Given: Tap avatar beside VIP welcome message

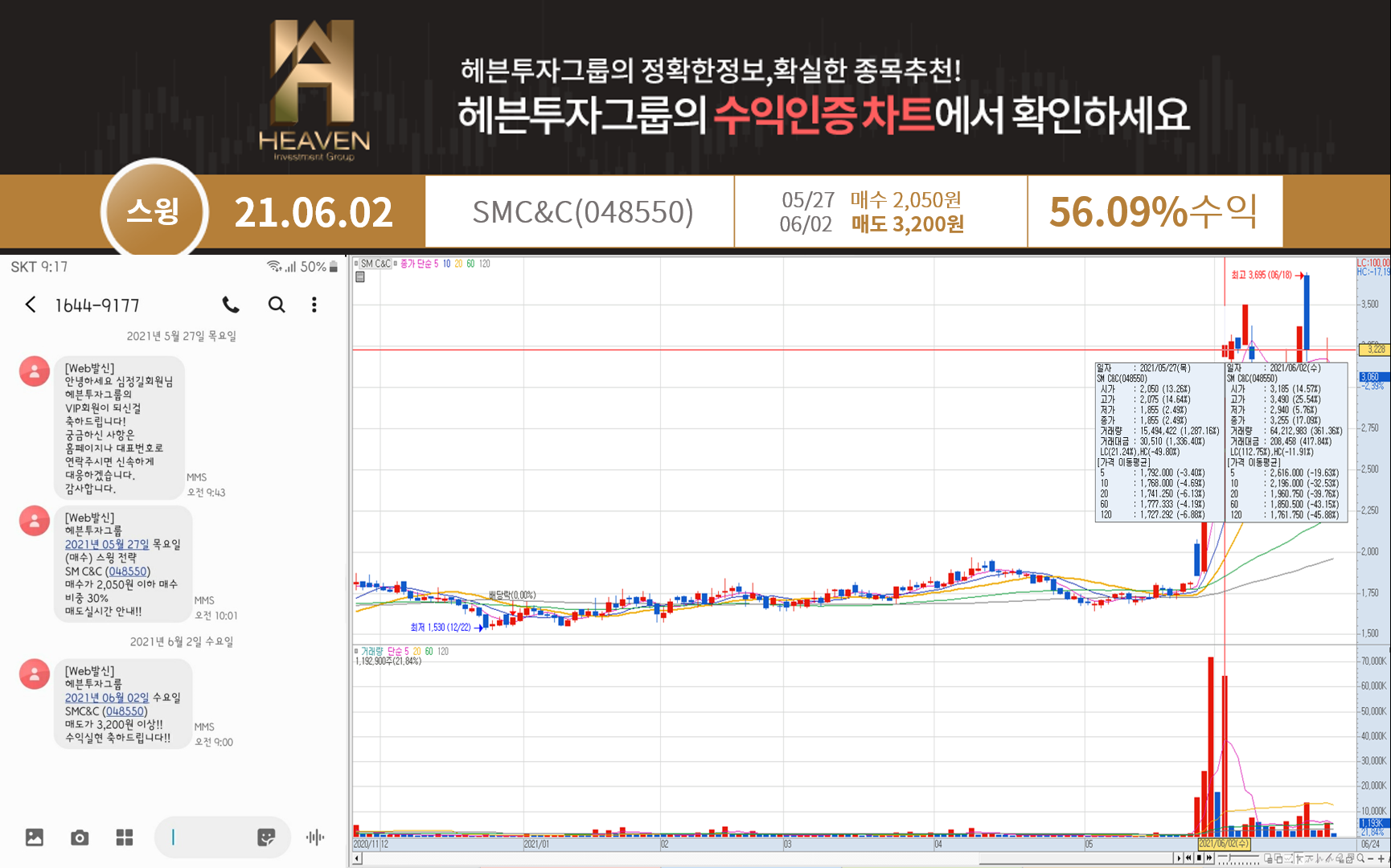Looking at the screenshot, I should (x=35, y=371).
